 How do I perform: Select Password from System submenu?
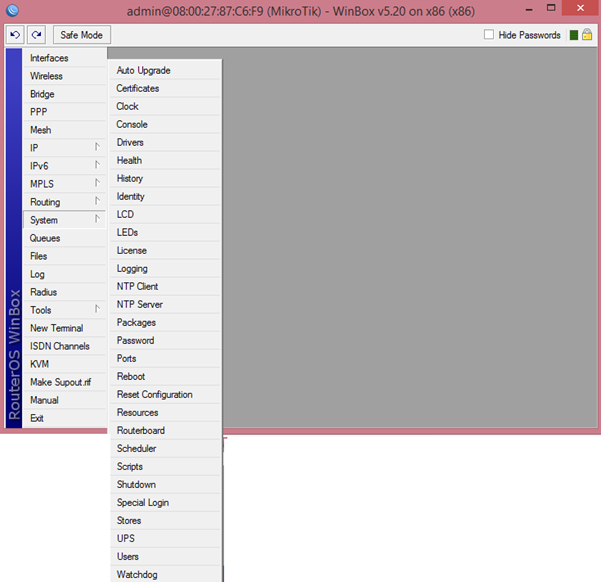click(165, 340)
